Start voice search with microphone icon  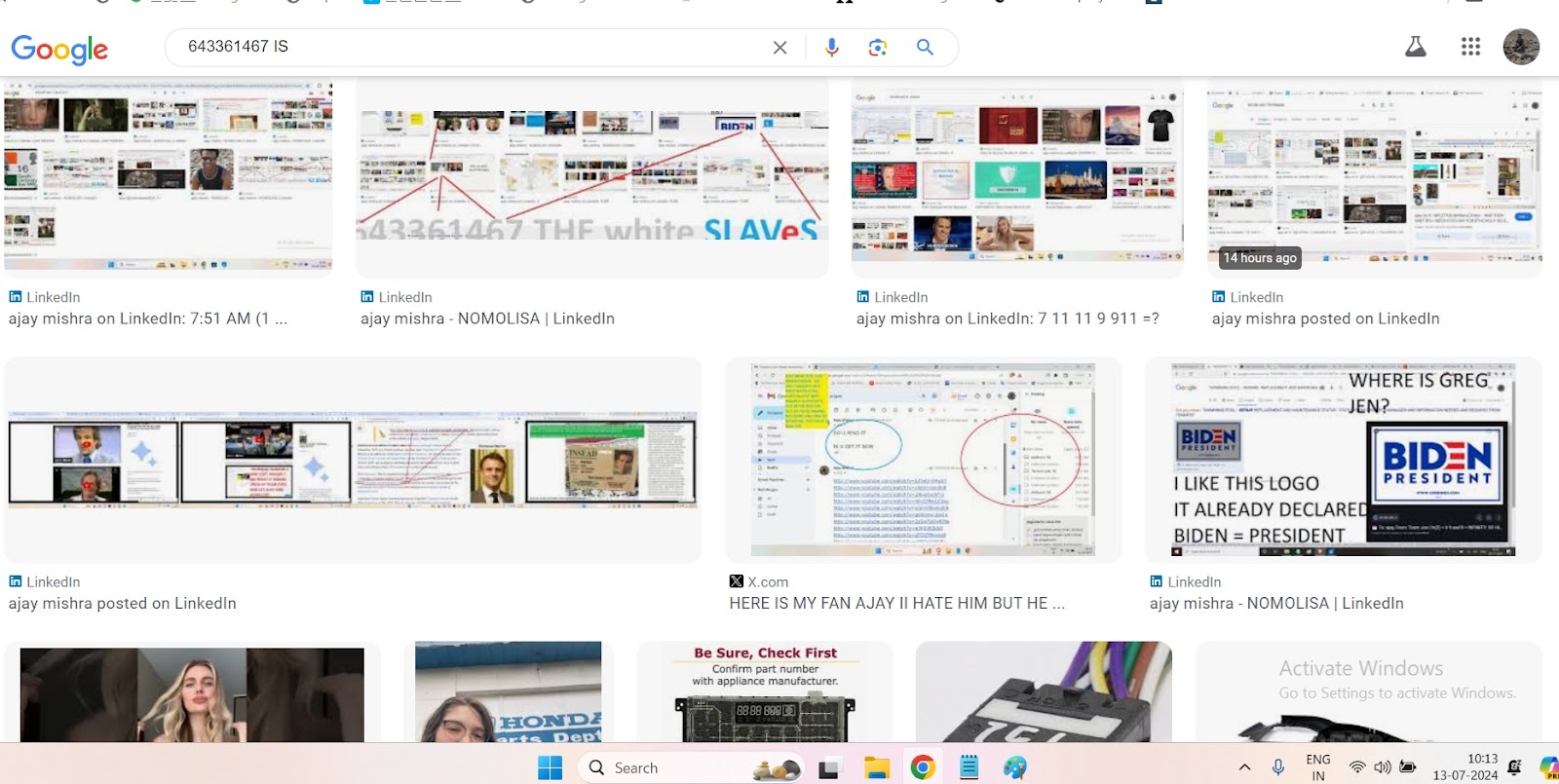click(831, 47)
